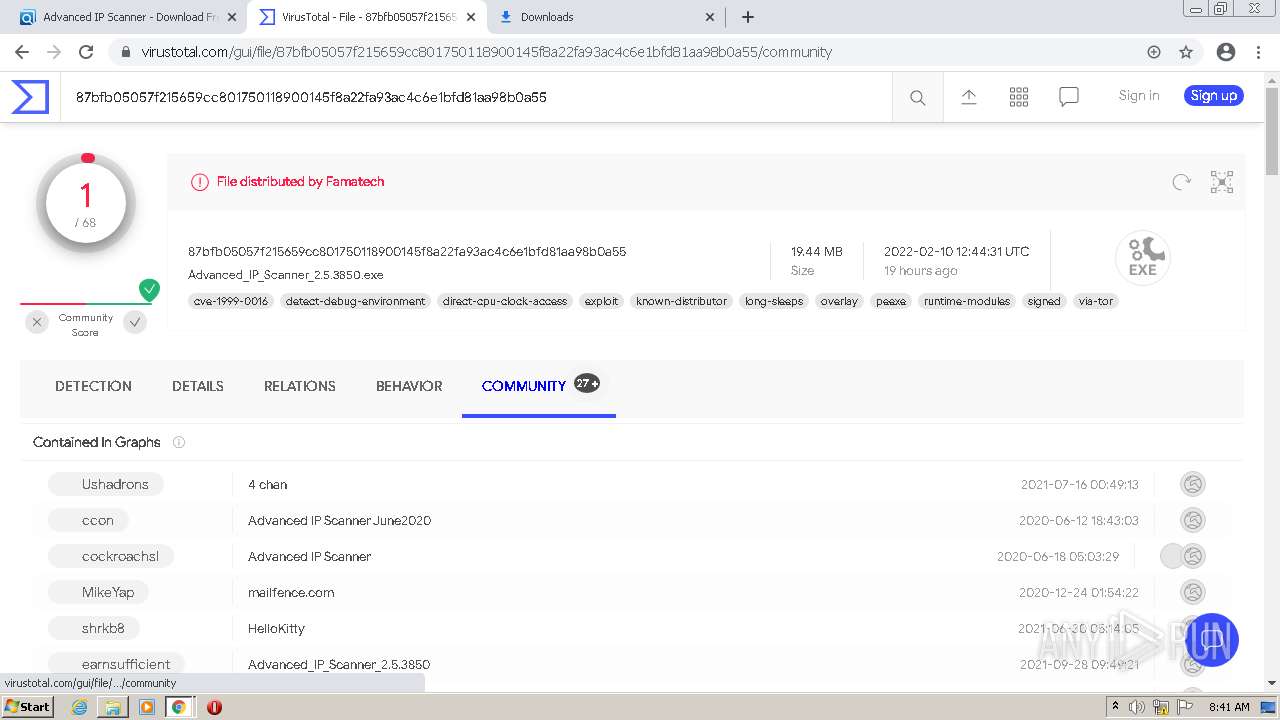The width and height of the screenshot is (1280, 720).
Task: Click the install plus icon in address bar
Action: tap(1154, 52)
